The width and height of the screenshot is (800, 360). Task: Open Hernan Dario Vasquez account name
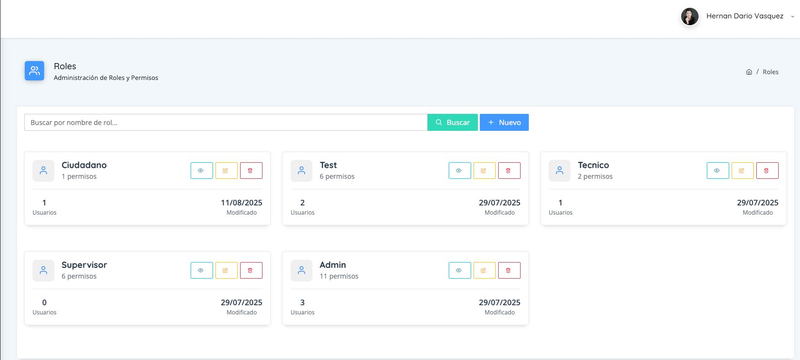pos(745,16)
